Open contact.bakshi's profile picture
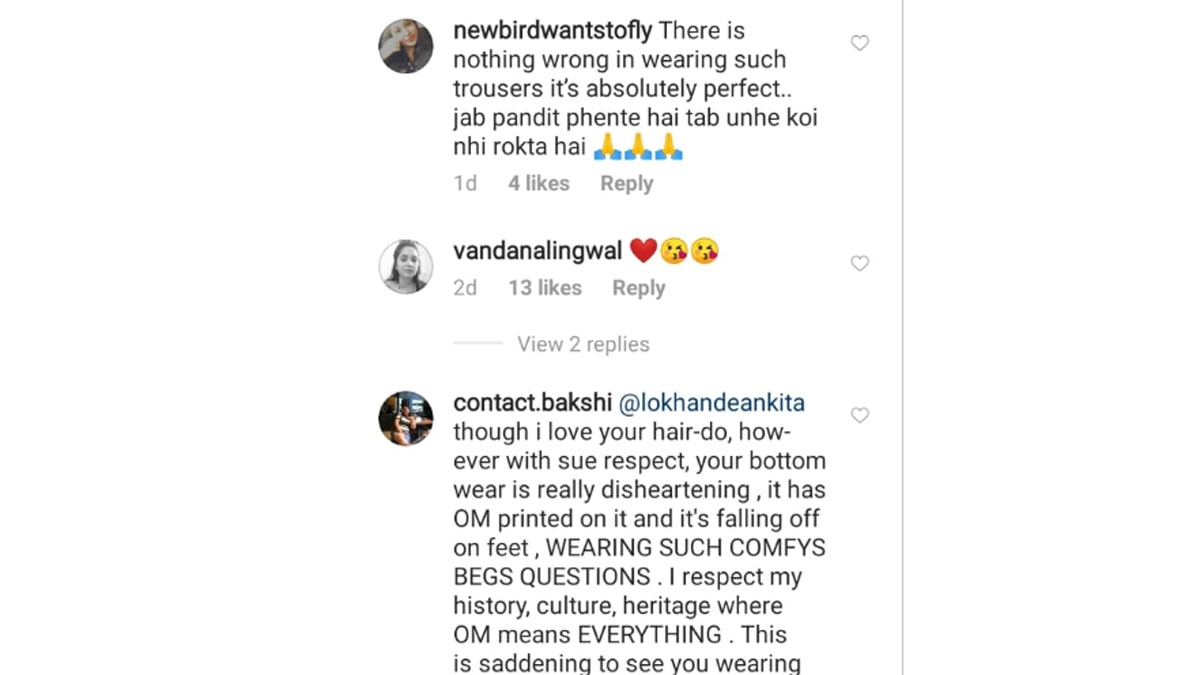This screenshot has width=1200, height=675. tap(405, 418)
